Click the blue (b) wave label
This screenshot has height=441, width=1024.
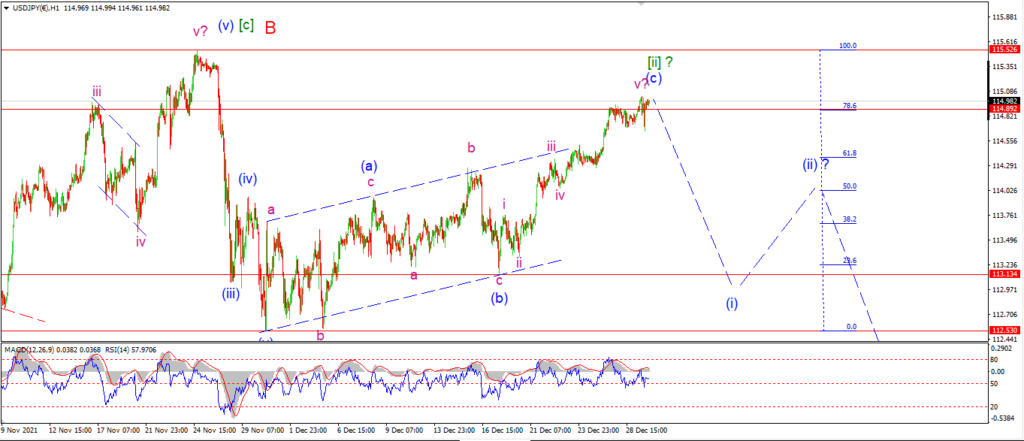(x=500, y=299)
